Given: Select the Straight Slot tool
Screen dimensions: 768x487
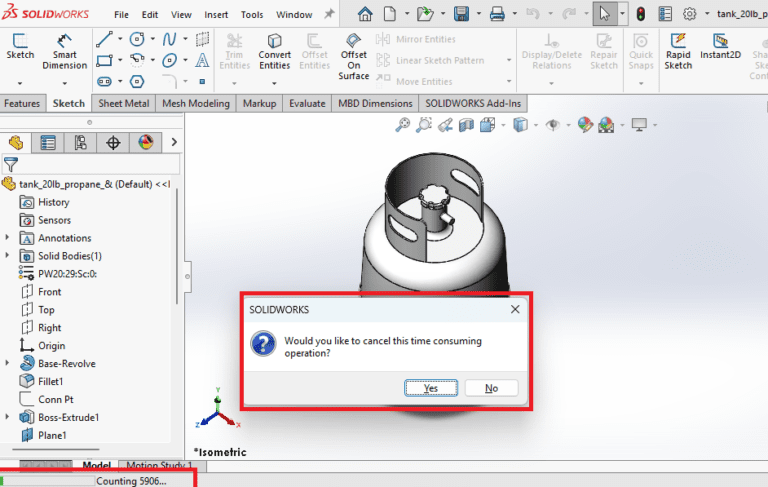Looking at the screenshot, I should click(104, 81).
